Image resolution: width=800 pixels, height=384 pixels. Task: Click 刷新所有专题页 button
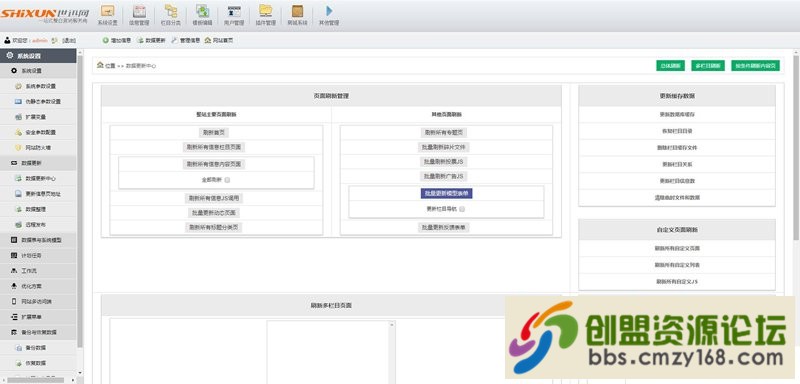tap(444, 133)
